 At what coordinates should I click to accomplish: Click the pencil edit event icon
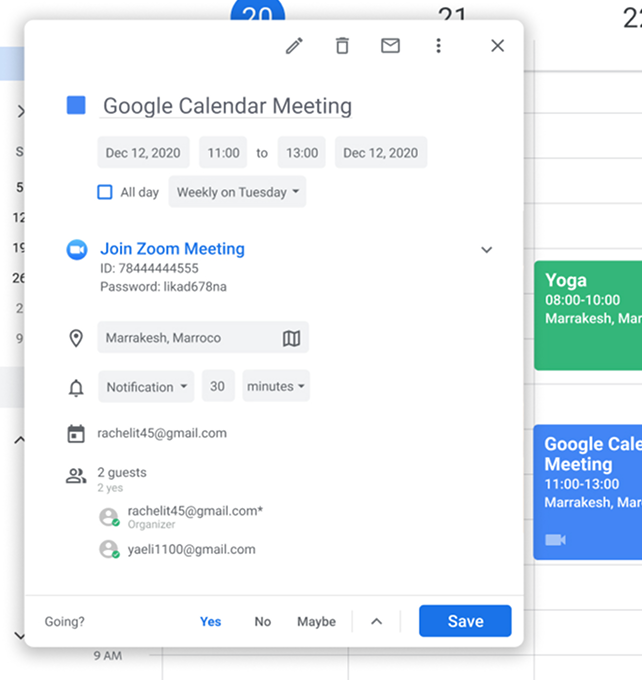coord(294,46)
